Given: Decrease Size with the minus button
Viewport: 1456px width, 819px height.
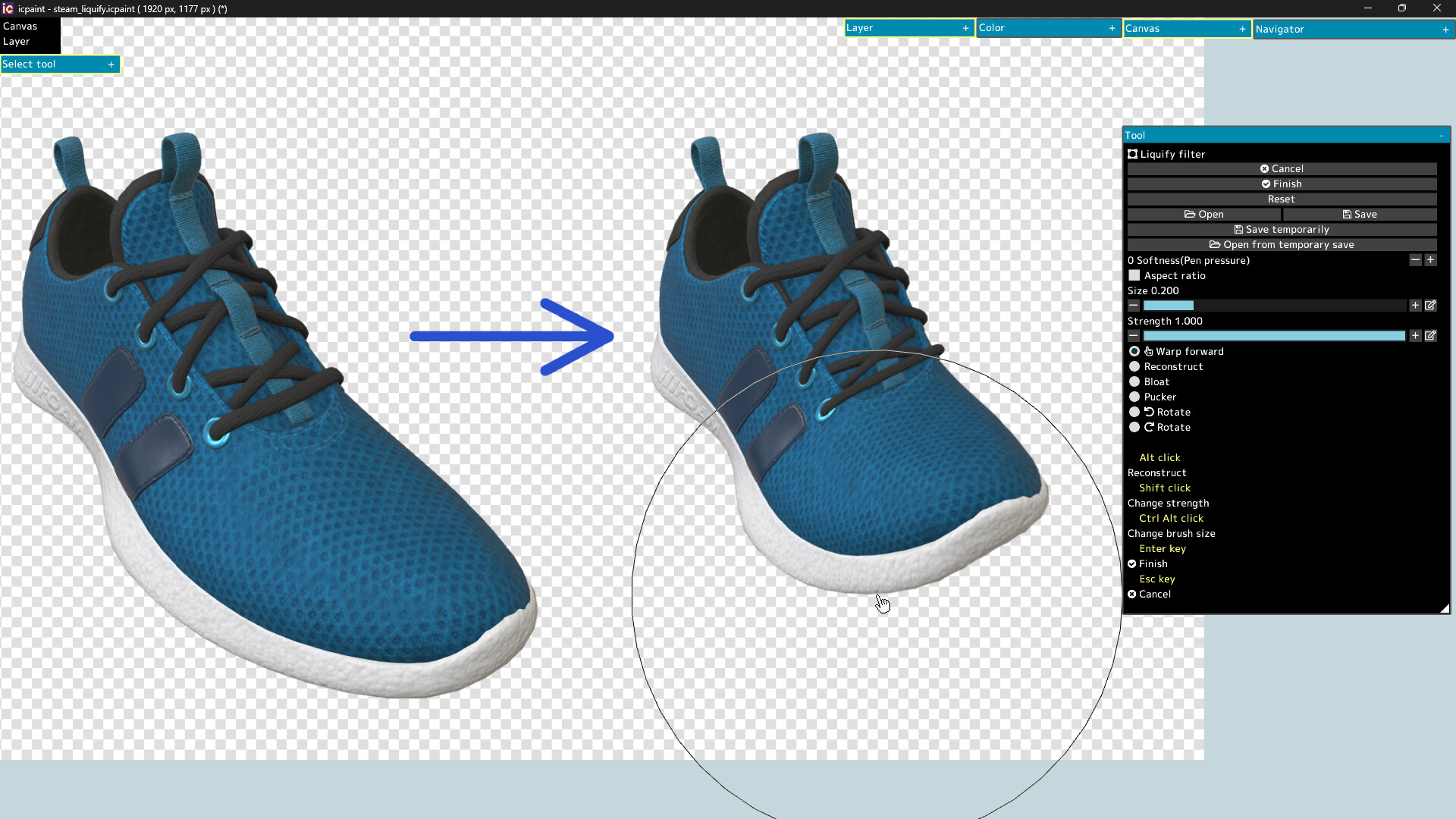Looking at the screenshot, I should pos(1134,306).
